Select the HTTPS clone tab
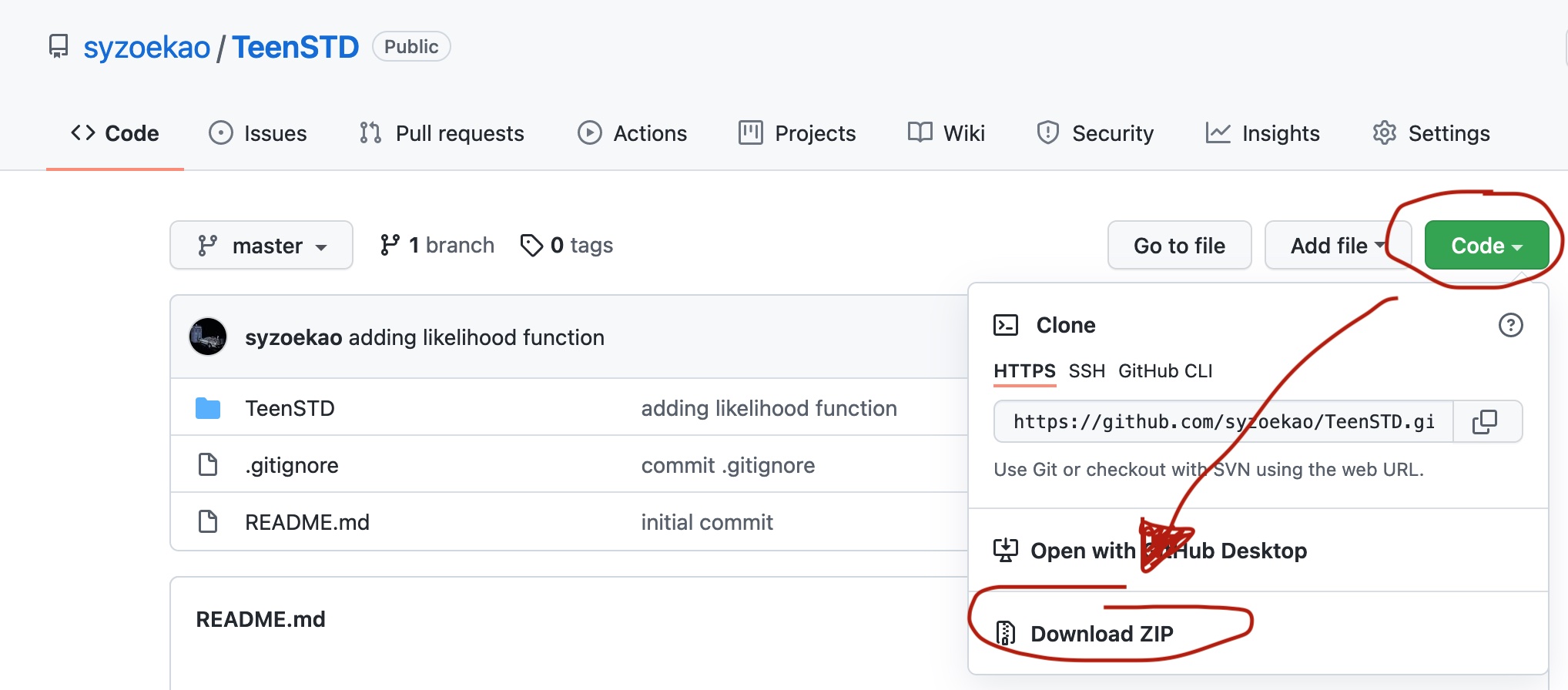Viewport: 1568px width, 690px height. pyautogui.click(x=1024, y=371)
